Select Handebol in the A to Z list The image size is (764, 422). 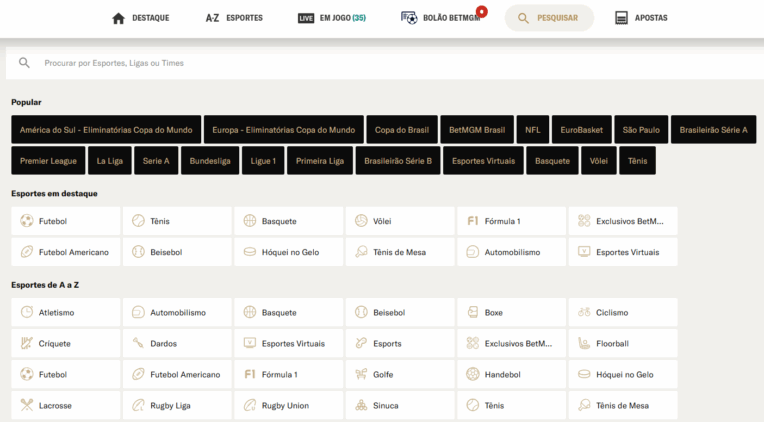tap(513, 375)
